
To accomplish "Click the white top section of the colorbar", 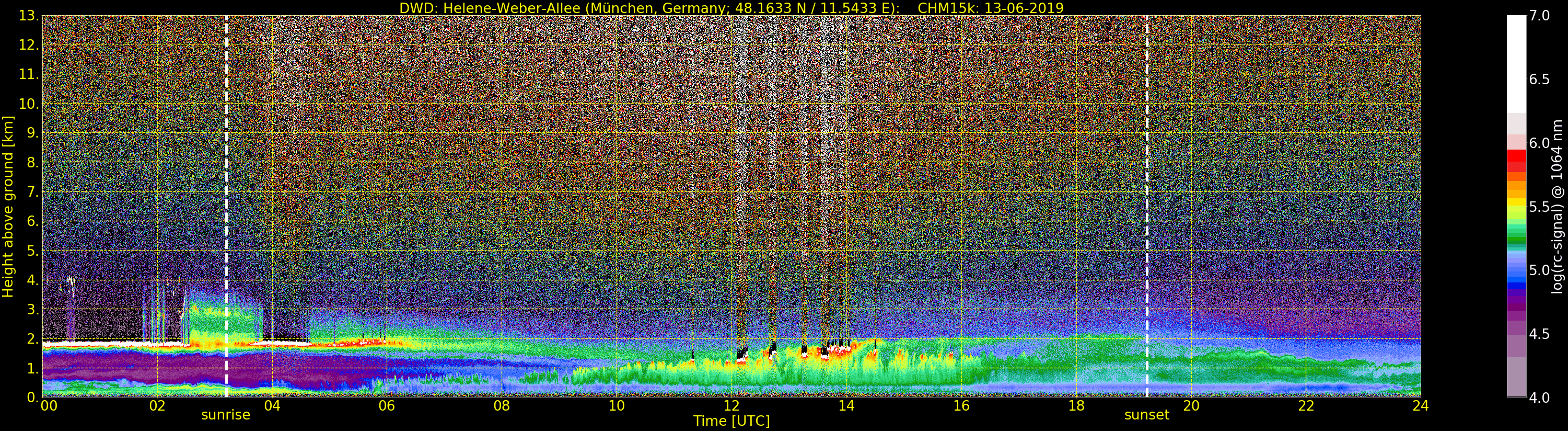I will (1516, 64).
